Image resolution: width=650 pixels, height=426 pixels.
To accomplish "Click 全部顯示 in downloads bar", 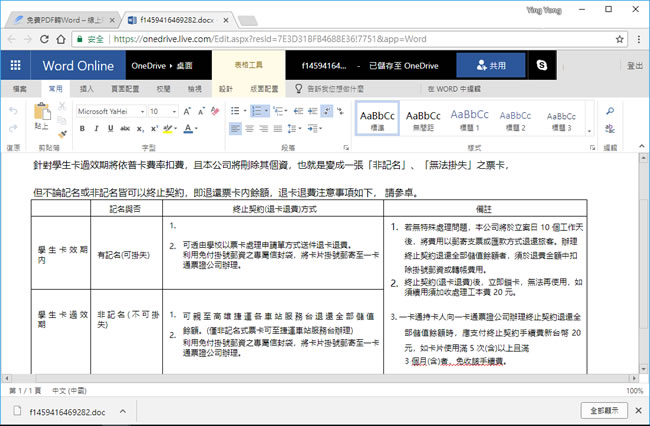I will [604, 410].
